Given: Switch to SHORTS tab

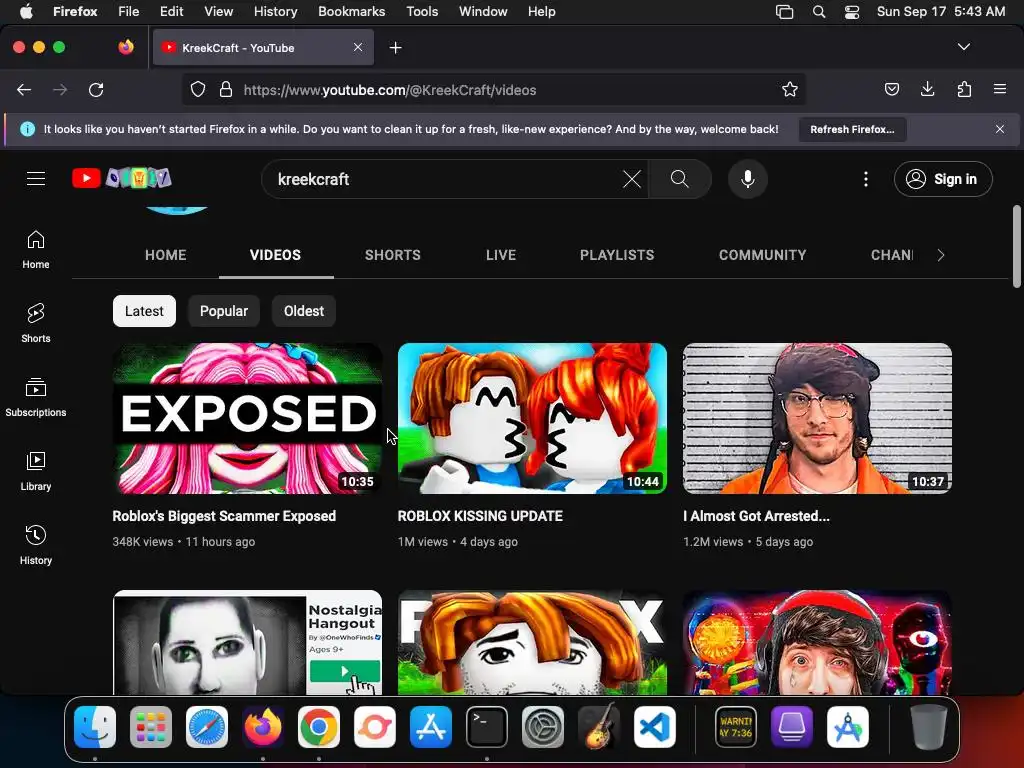Looking at the screenshot, I should point(392,255).
